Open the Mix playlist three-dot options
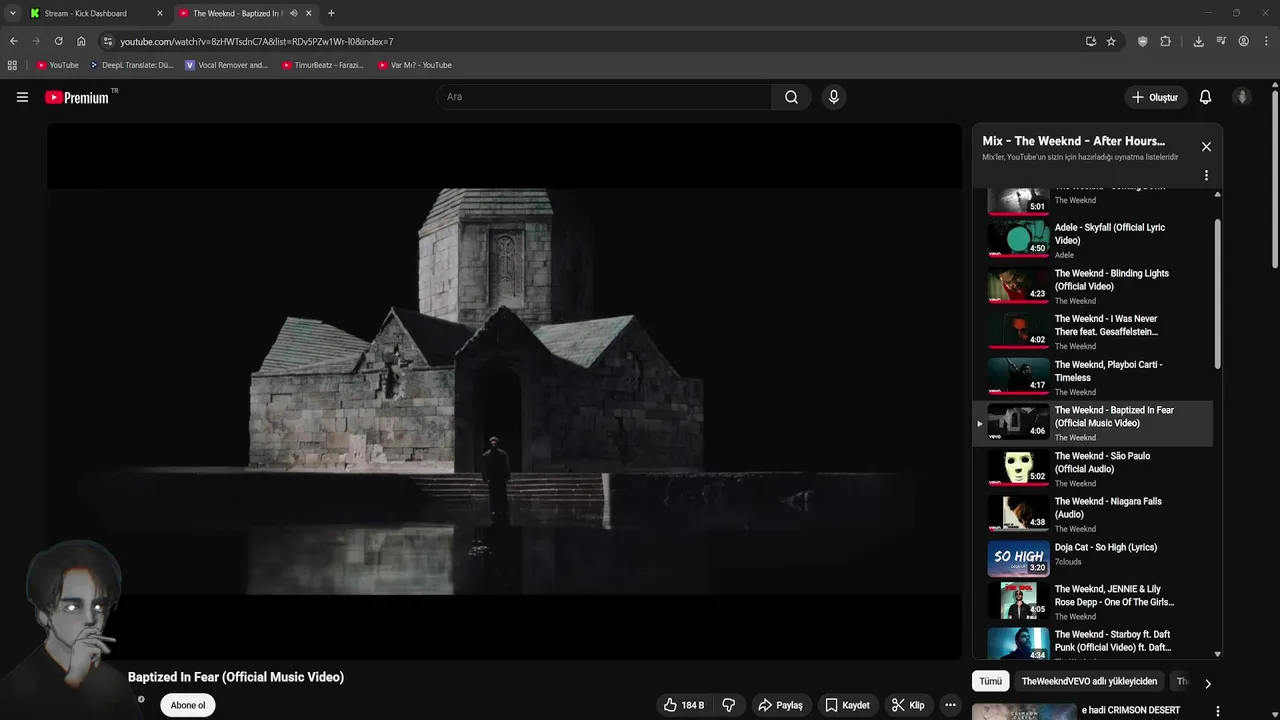Image resolution: width=1280 pixels, height=720 pixels. click(1206, 175)
